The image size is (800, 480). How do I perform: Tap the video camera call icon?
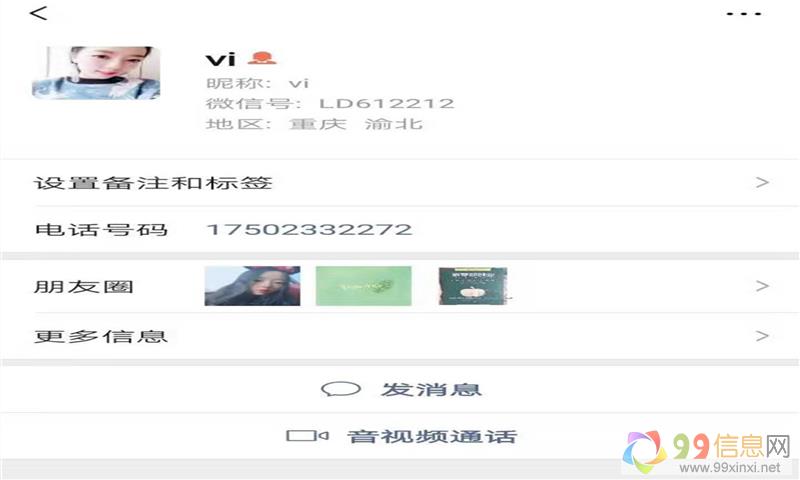pos(307,436)
